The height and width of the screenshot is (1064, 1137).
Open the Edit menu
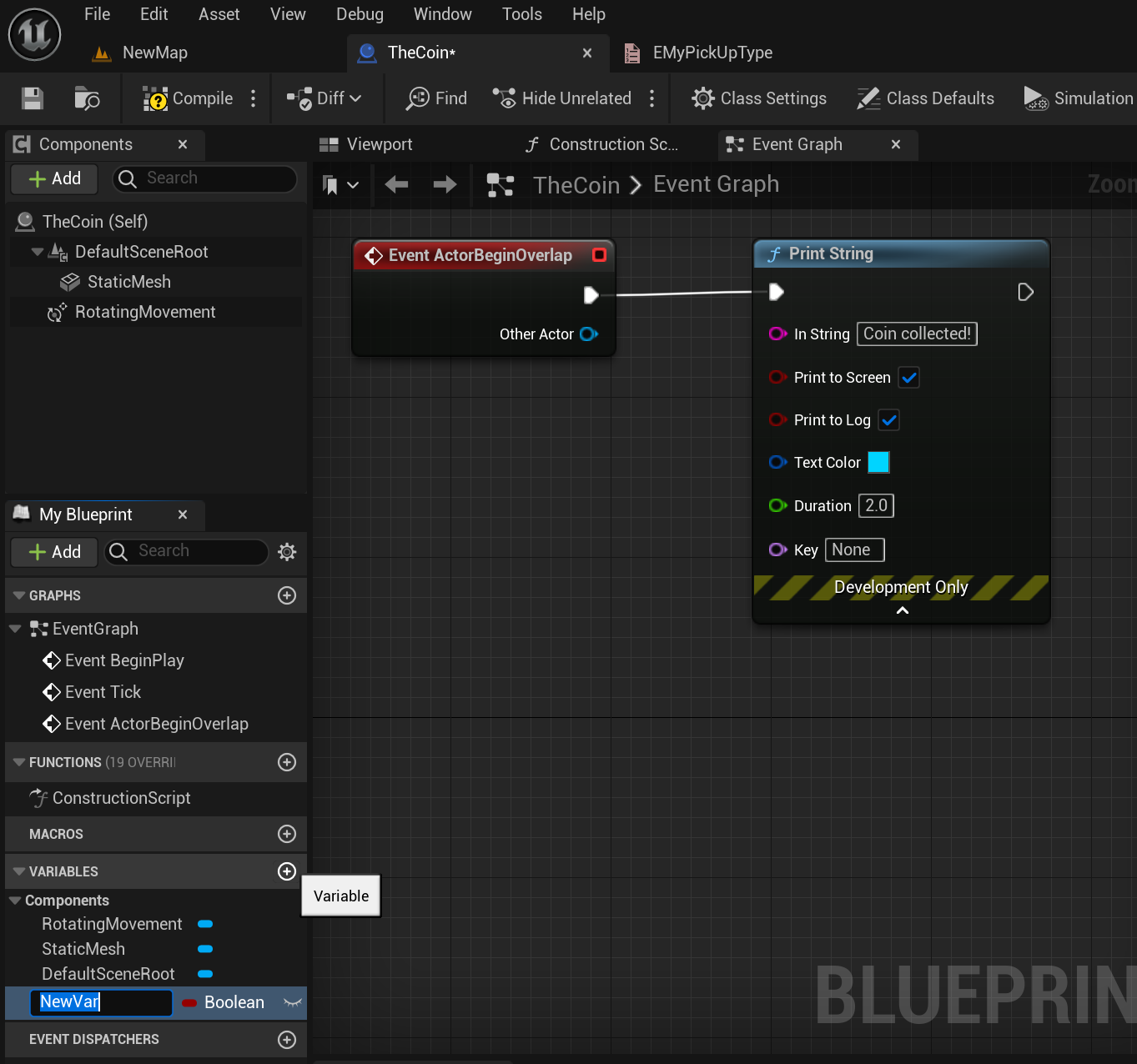[x=154, y=14]
